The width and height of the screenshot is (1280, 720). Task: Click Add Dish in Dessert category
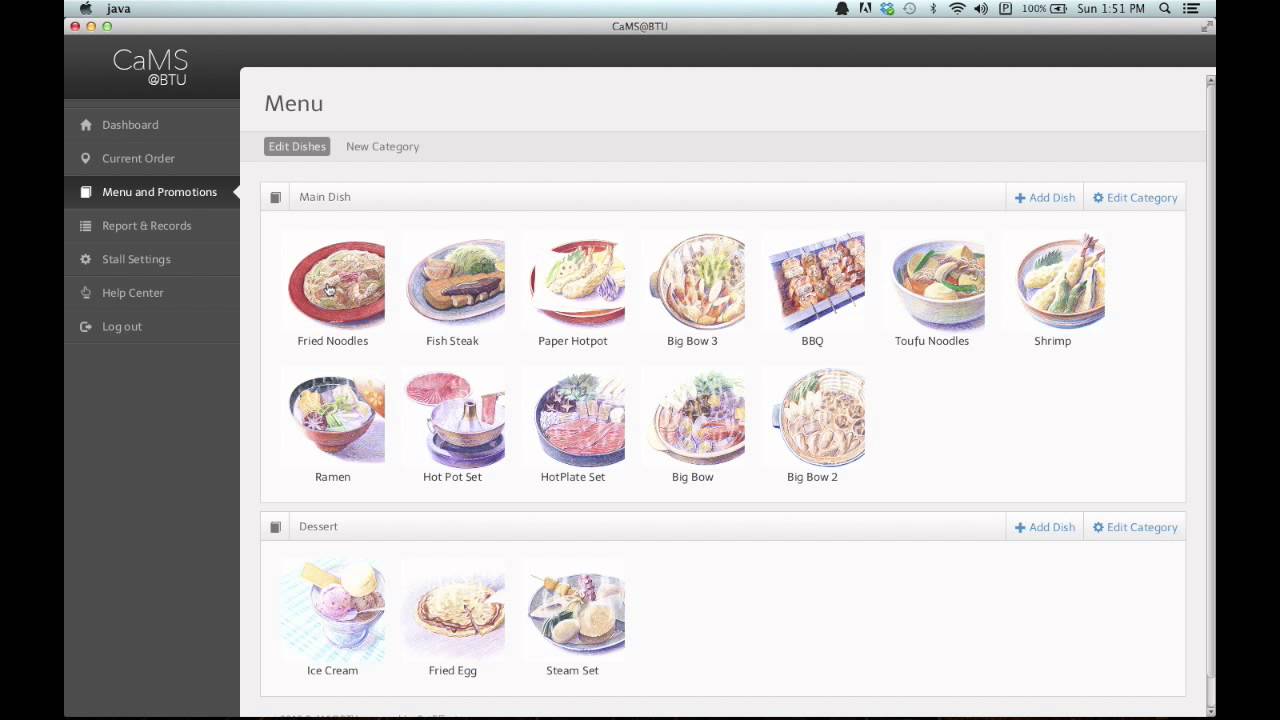click(x=1045, y=527)
